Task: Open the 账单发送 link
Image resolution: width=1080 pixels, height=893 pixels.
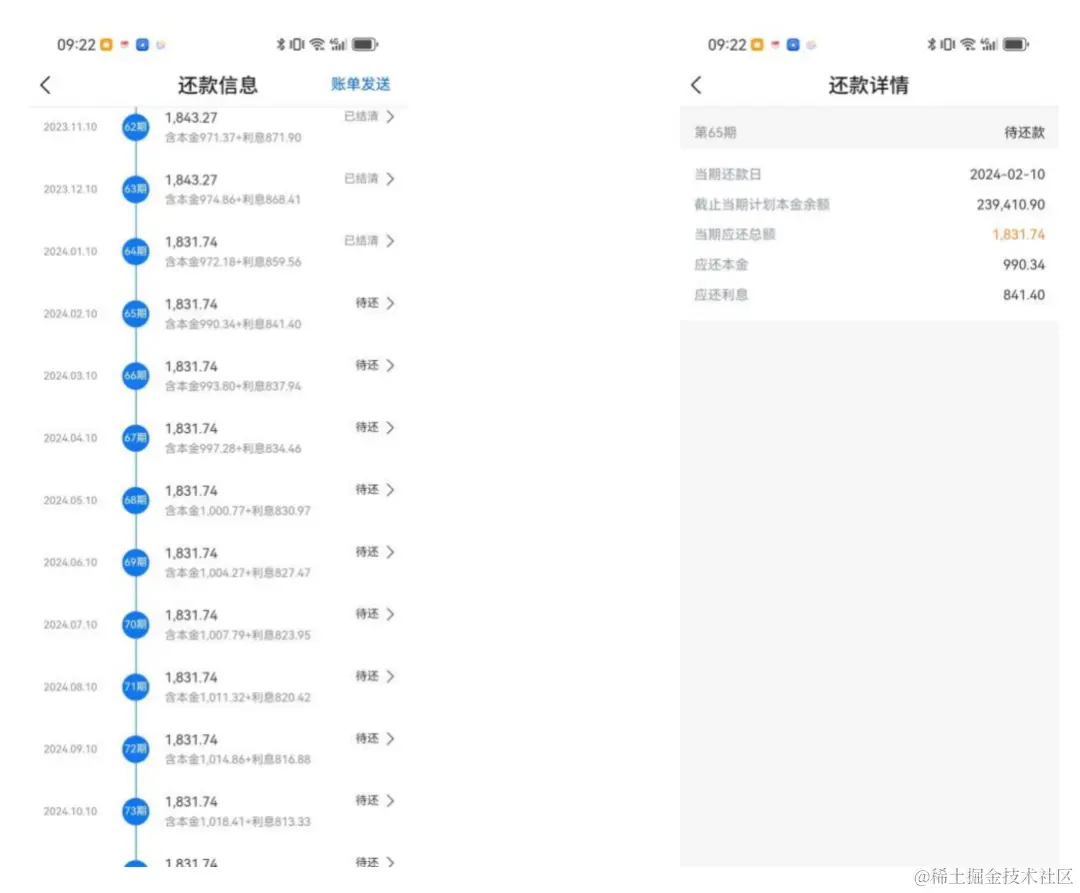Action: [x=358, y=85]
